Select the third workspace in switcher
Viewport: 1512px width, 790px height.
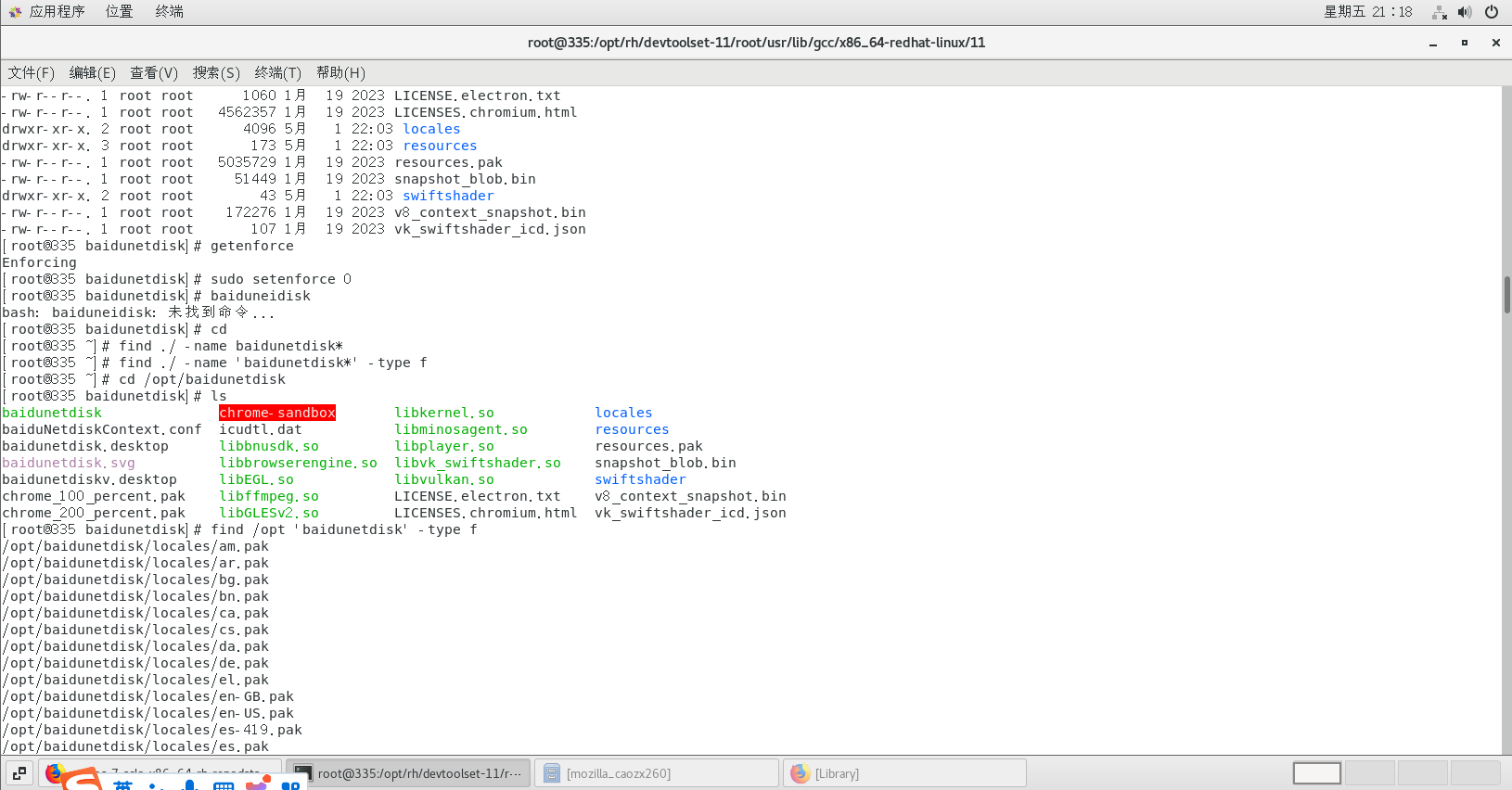pos(1423,772)
